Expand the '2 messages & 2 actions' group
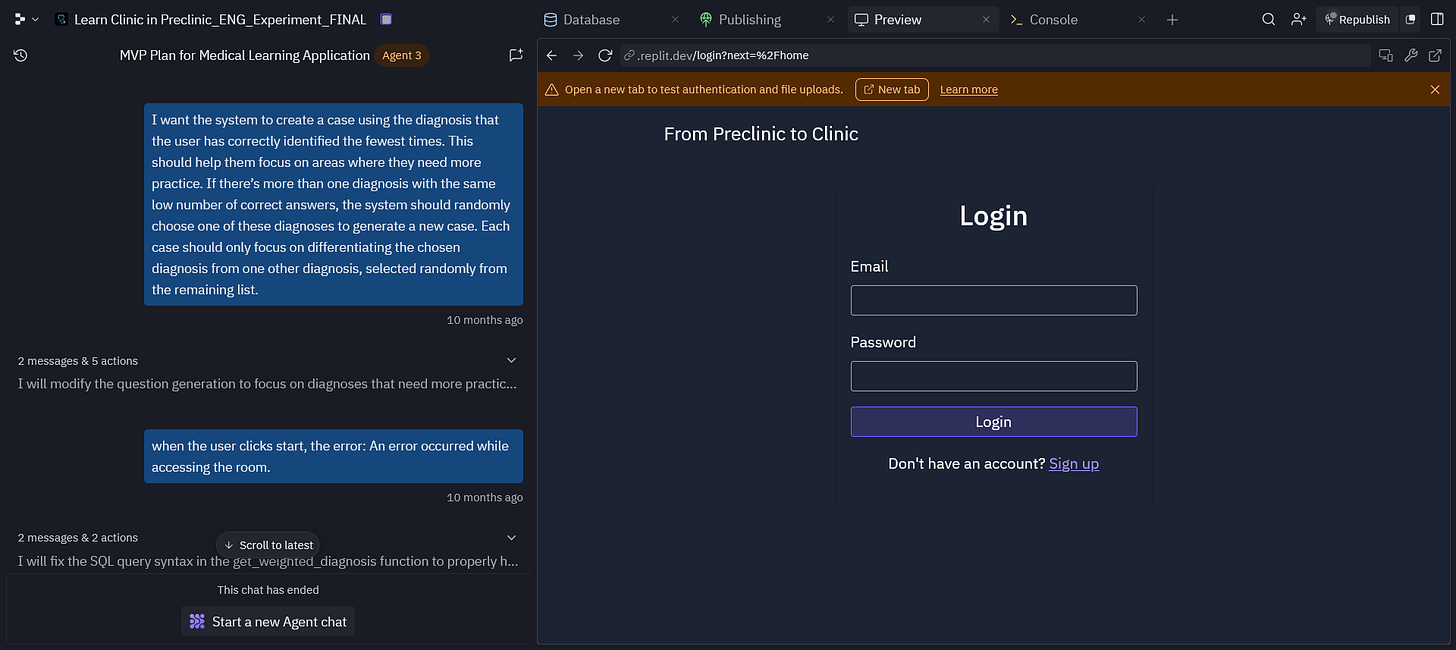Image resolution: width=1456 pixels, height=650 pixels. click(x=512, y=537)
